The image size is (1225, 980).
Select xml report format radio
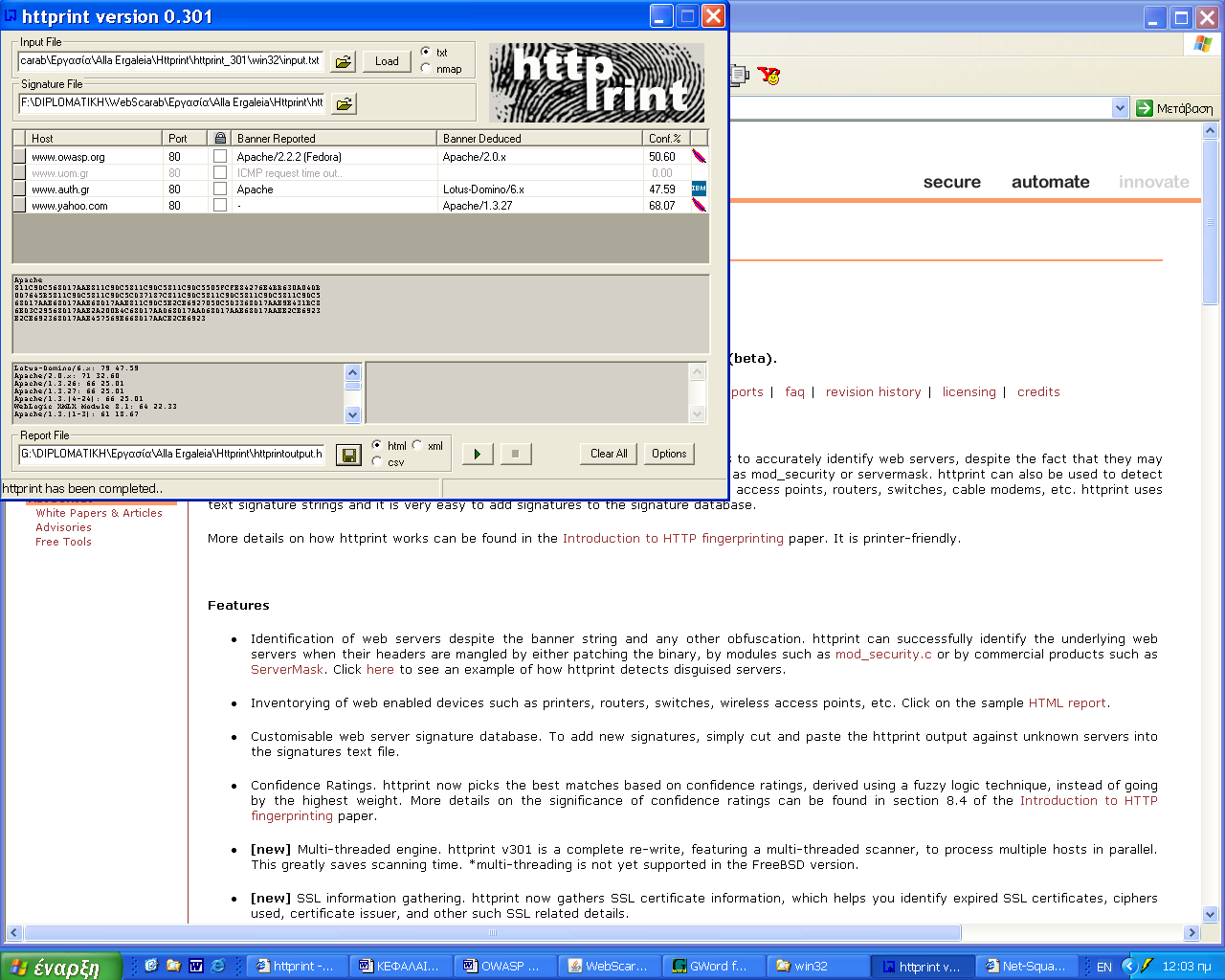pyautogui.click(x=417, y=445)
